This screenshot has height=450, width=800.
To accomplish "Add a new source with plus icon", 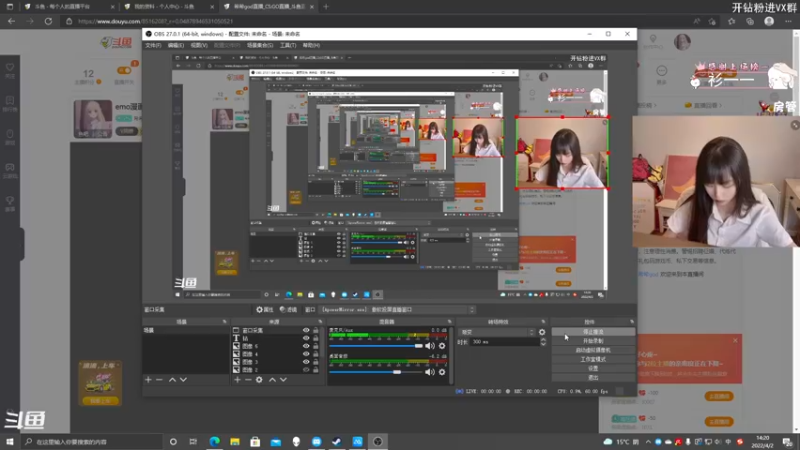I will [x=237, y=380].
